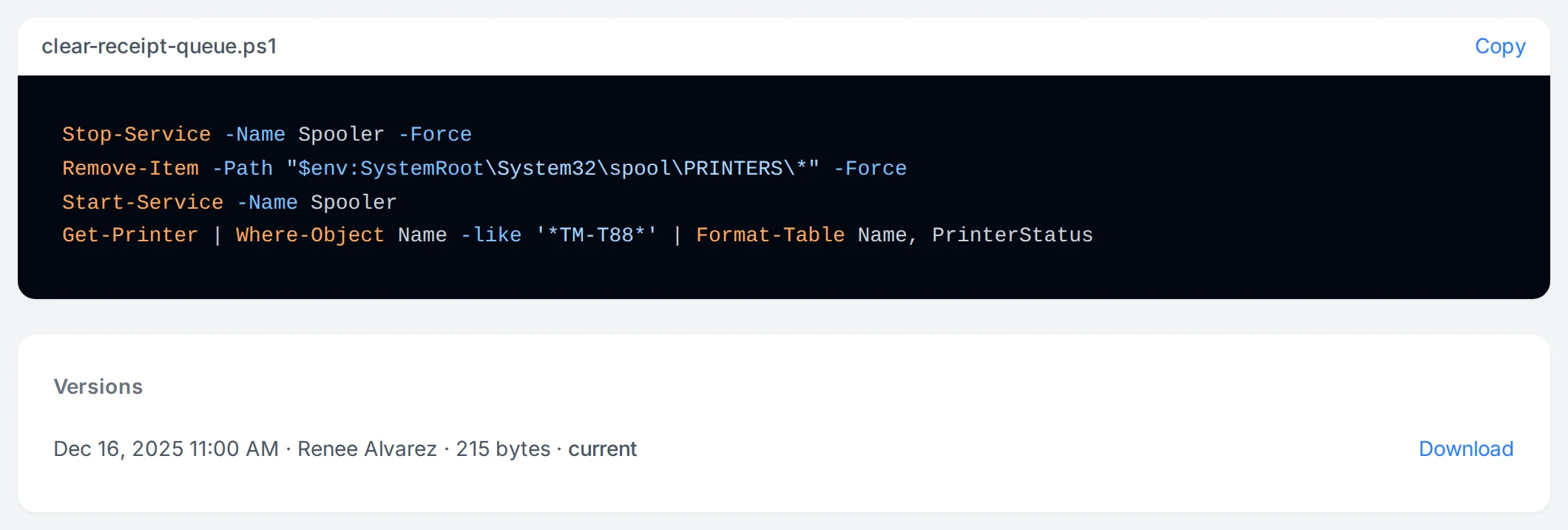Click the author name Renee Alvarez

tap(367, 449)
